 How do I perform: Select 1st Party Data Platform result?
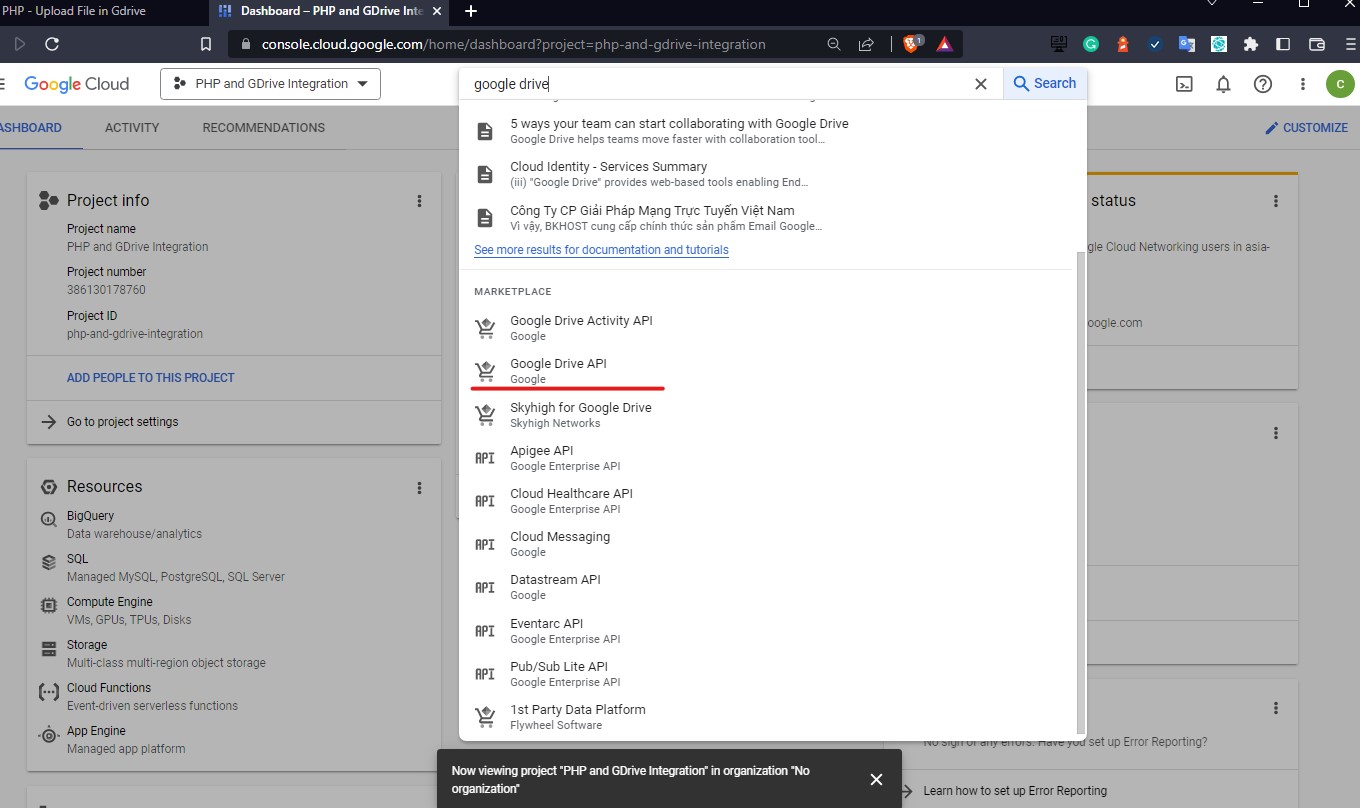click(x=765, y=717)
